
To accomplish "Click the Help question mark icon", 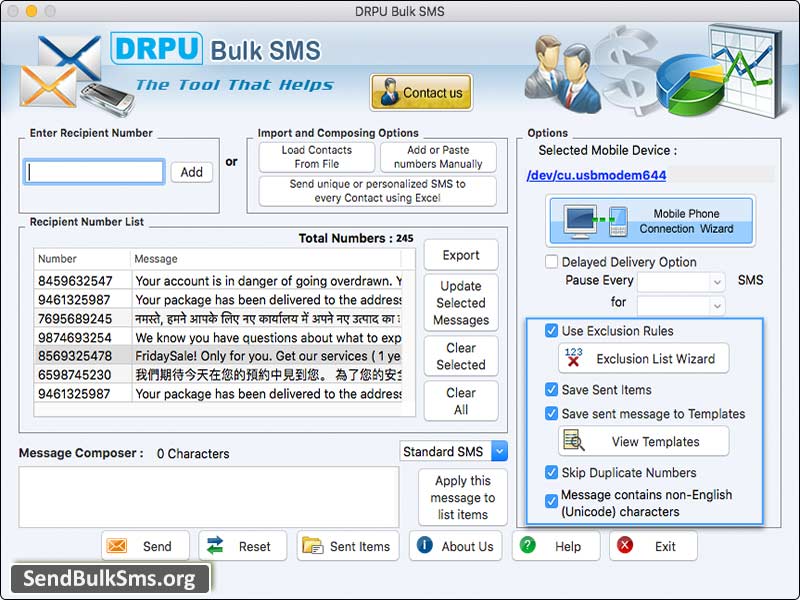I will coord(527,547).
